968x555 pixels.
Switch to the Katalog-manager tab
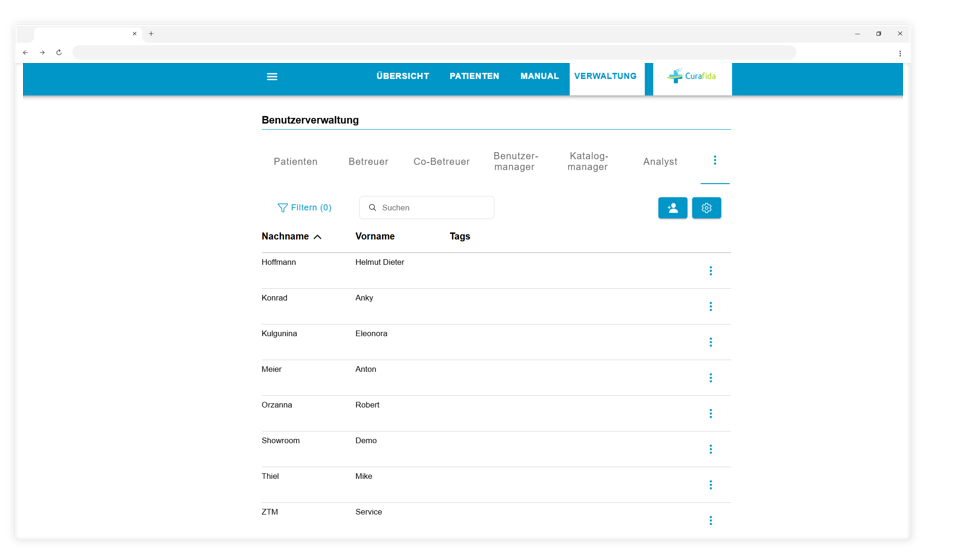pos(588,162)
